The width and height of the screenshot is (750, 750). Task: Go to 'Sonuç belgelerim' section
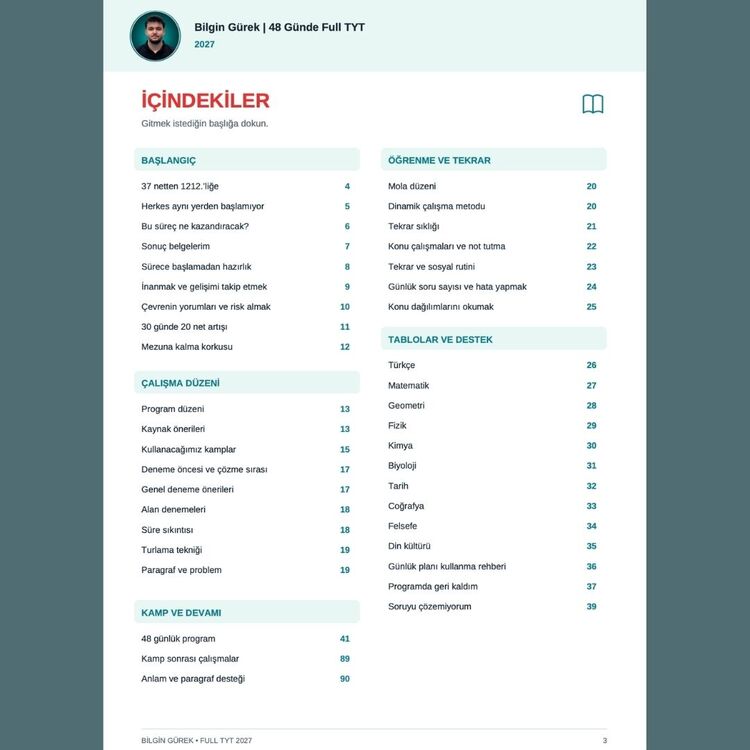click(246, 246)
